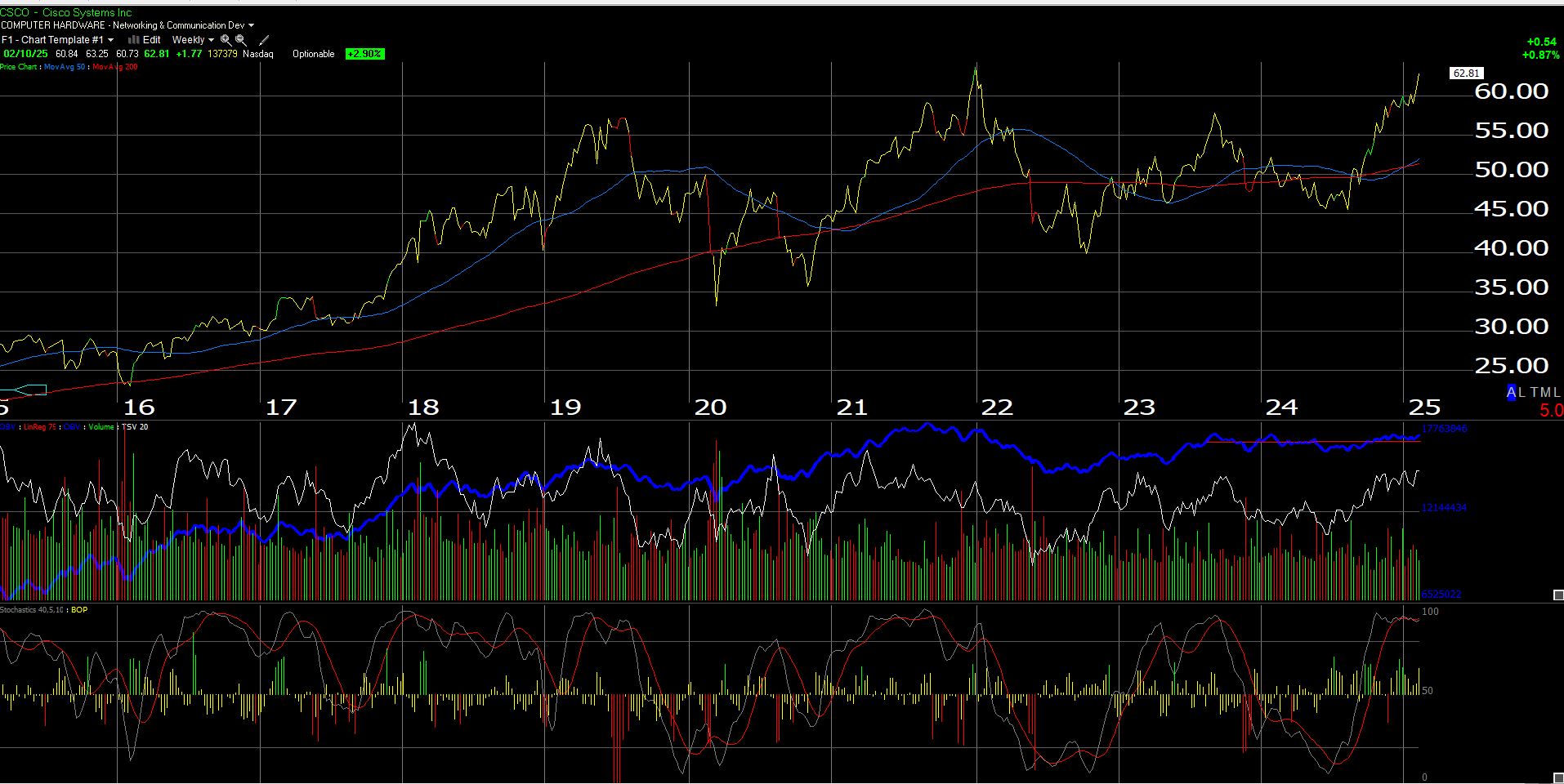Viewport: 1564px width, 784px height.
Task: Click the cyan arrow-shaped note marker
Action: tap(30, 390)
